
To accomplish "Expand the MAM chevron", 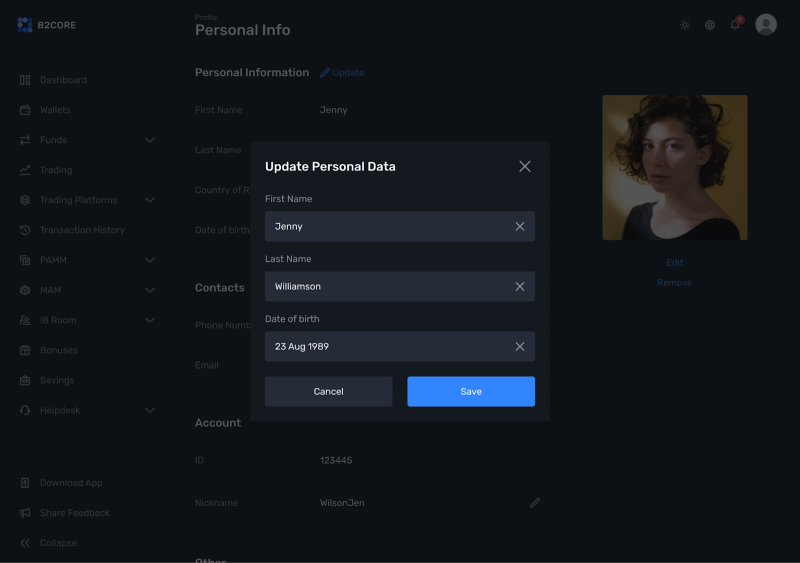I will [149, 290].
